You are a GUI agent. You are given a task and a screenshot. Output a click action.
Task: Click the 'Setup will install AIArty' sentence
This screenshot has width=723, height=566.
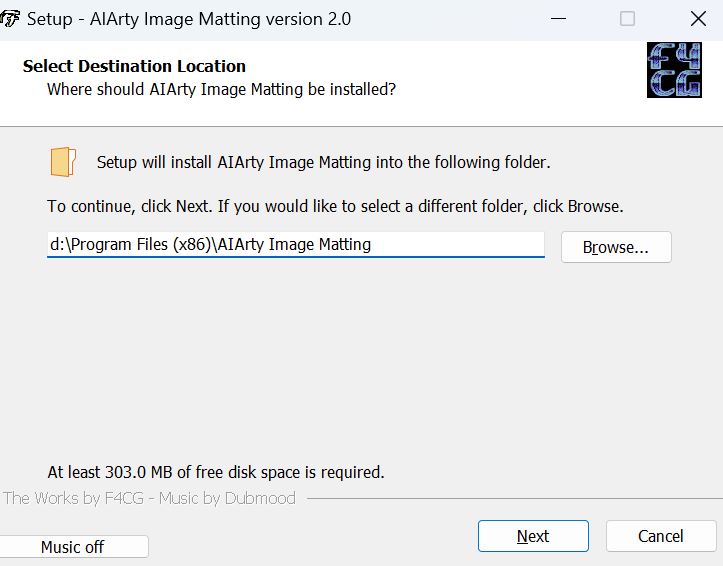pyautogui.click(x=324, y=162)
